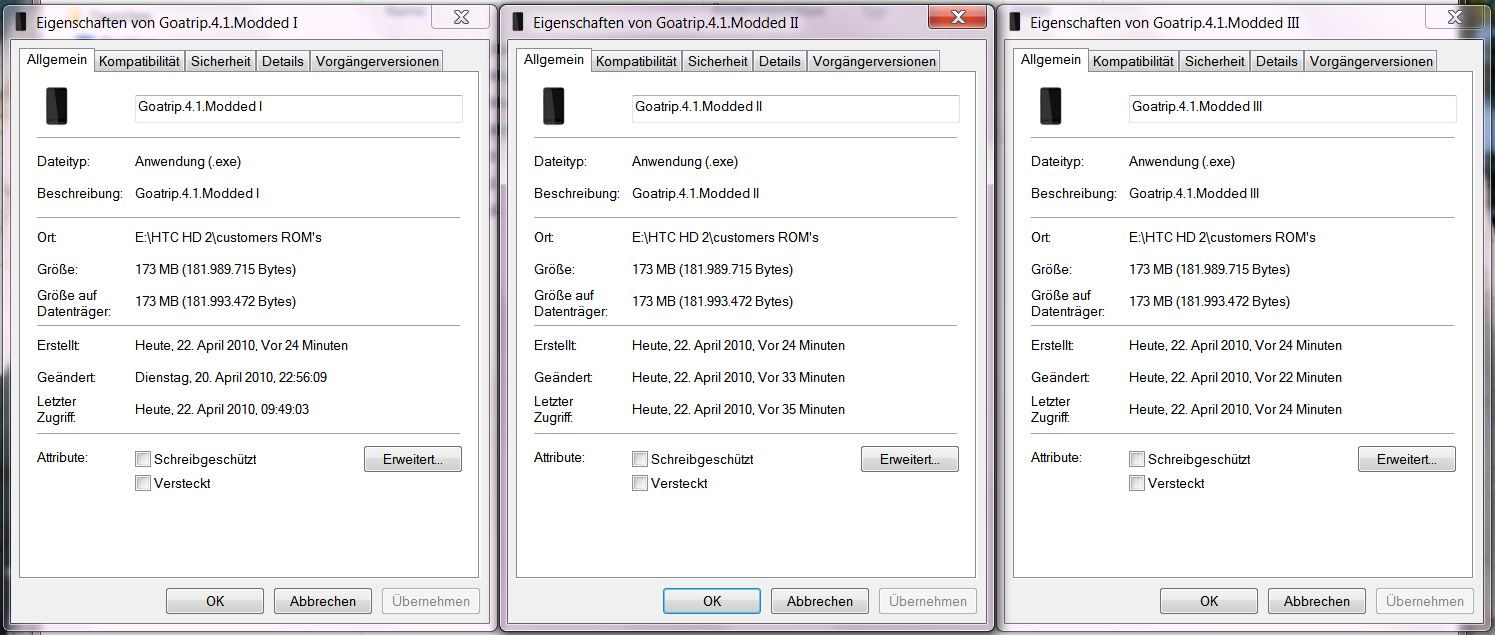The image size is (1495, 635).
Task: Click Abbrechen in Modded III window
Action: coord(1317,601)
